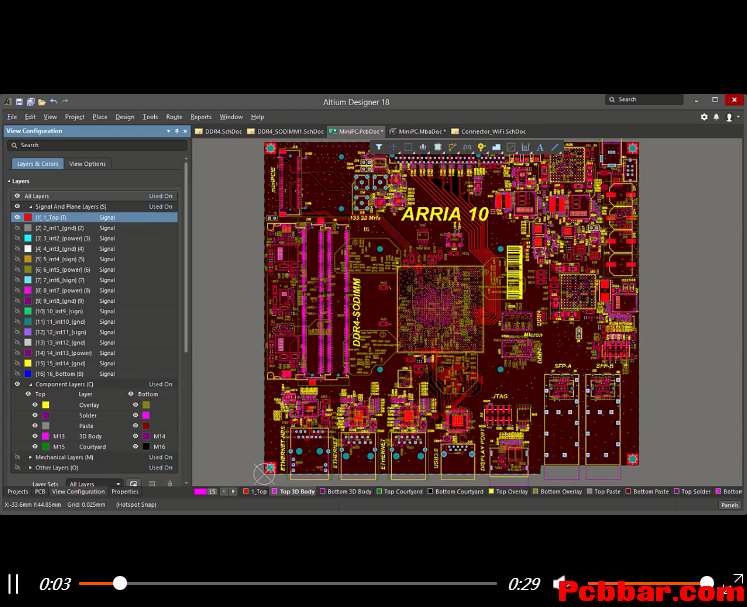
Task: Click the notifications bell icon
Action: coord(716,117)
